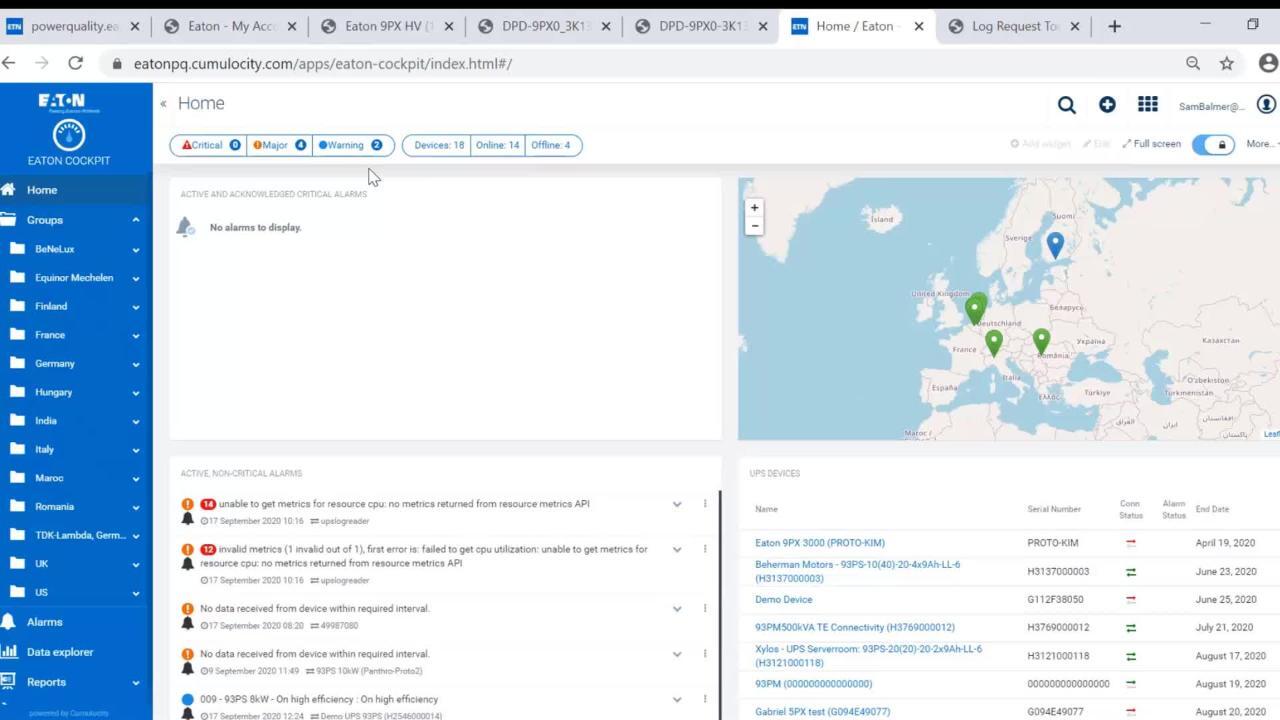Click the orange severity icon of the '12 invalid metrics' alarm
This screenshot has width=1280, height=720.
coord(187,549)
